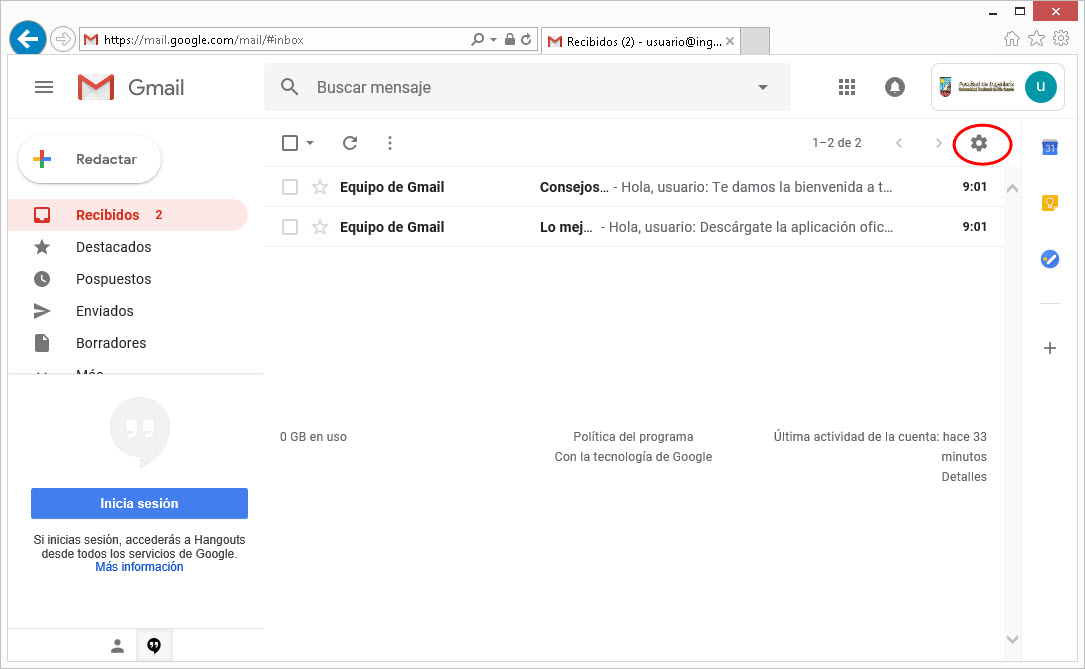Show Hangouts contacts person icon
The width and height of the screenshot is (1085, 669).
point(118,645)
